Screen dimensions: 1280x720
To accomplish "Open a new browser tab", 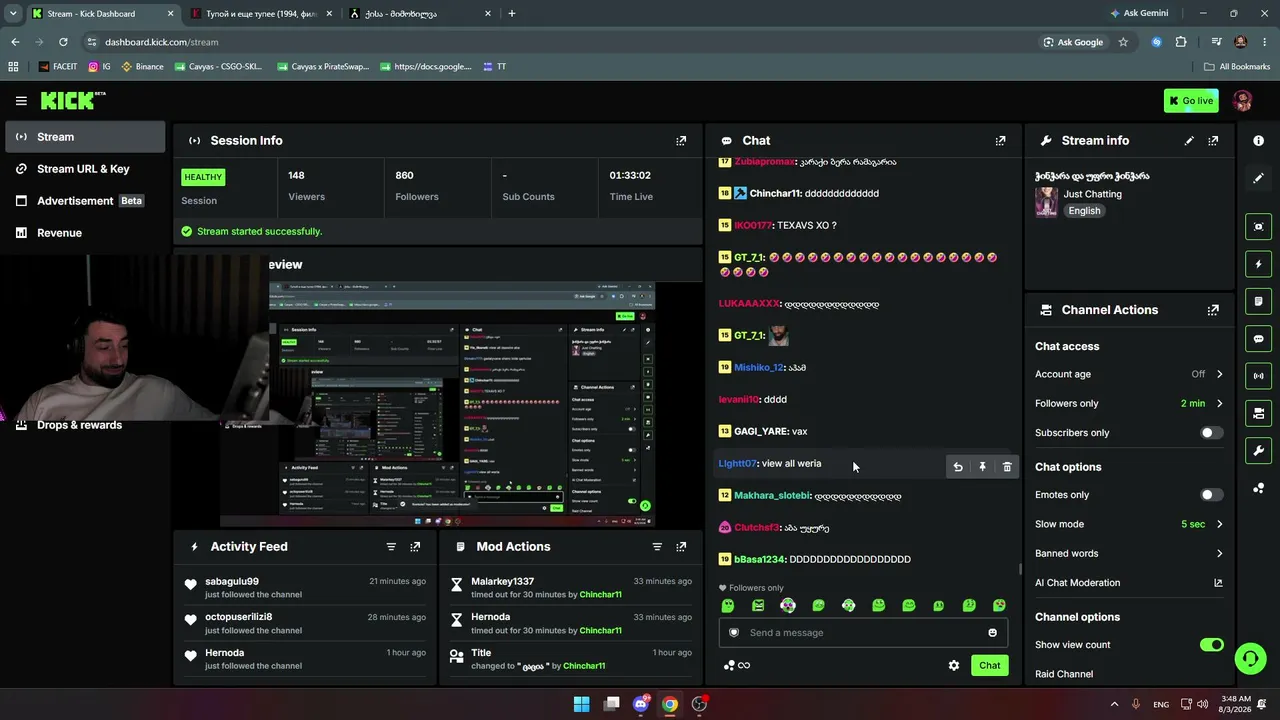I will tap(512, 14).
